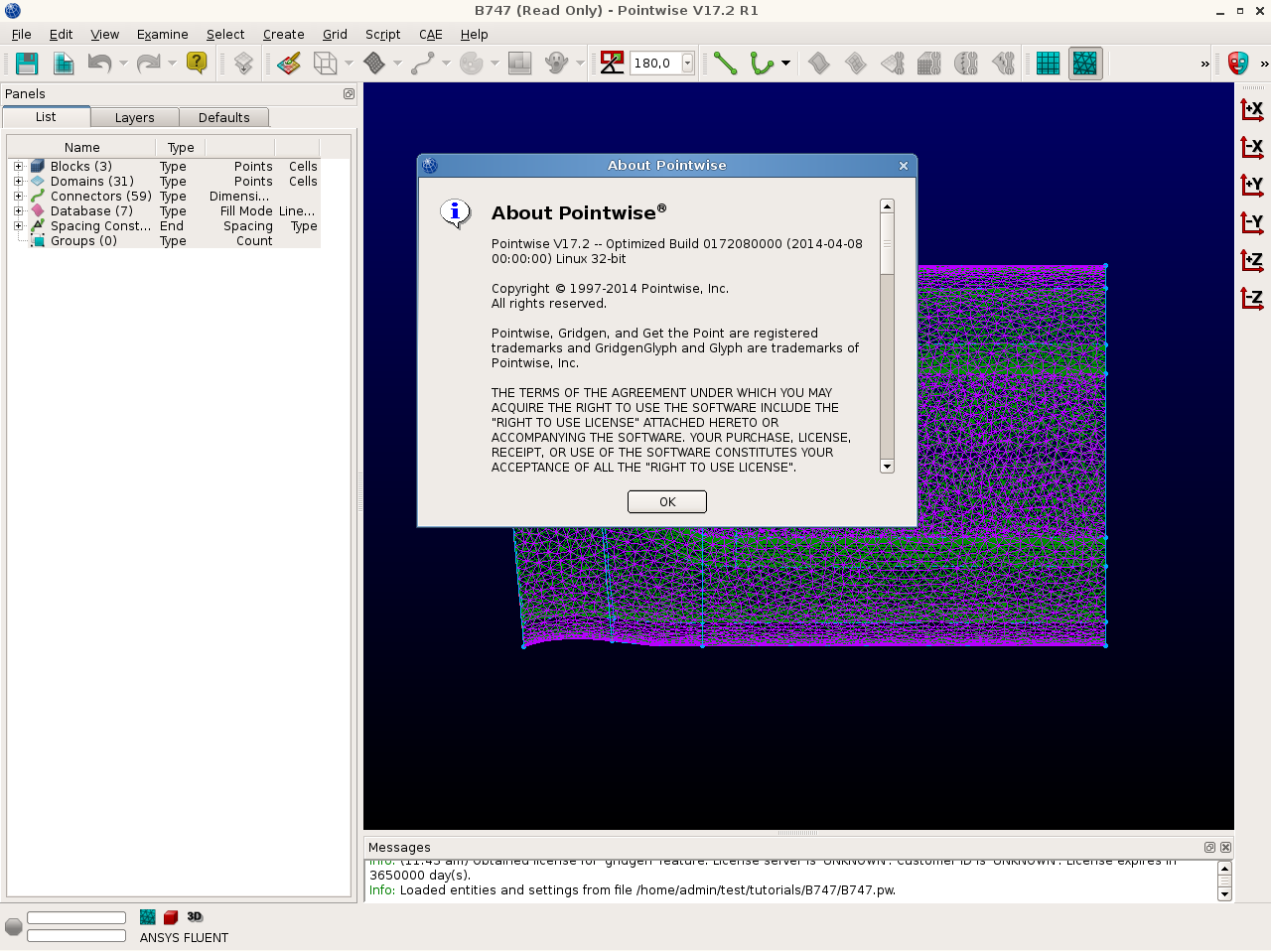1271x952 pixels.
Task: Click the layers import arrow icon
Action: point(243,64)
